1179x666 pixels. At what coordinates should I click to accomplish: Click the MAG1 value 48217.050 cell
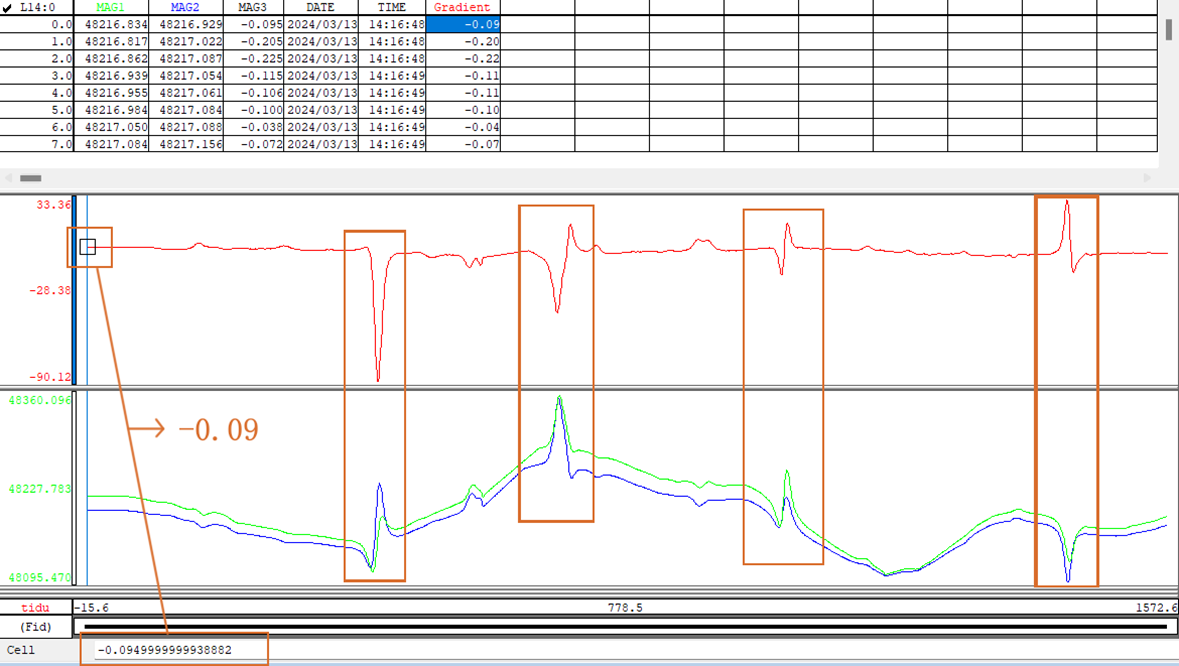(111, 127)
